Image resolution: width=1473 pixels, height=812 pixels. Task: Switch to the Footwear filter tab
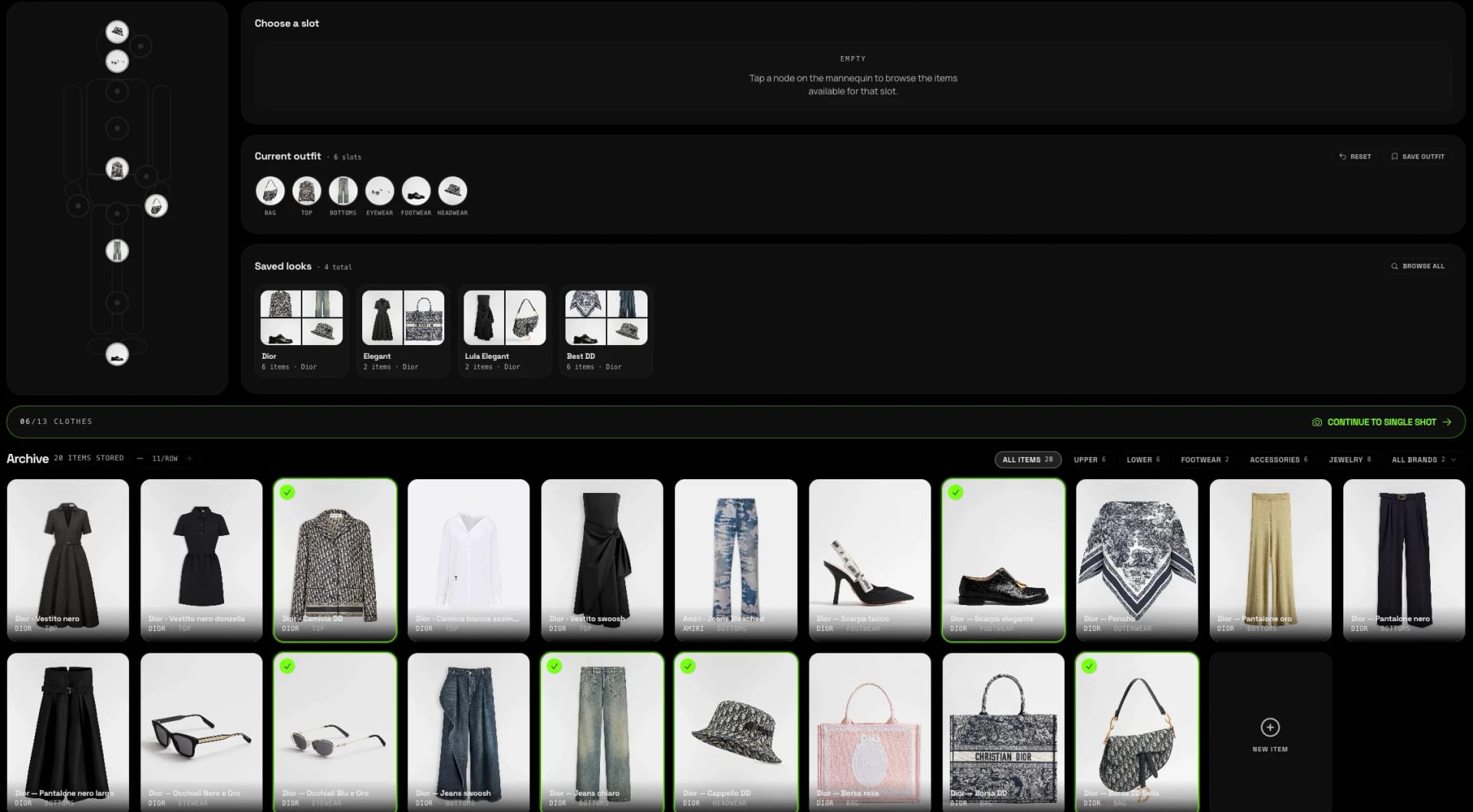pyautogui.click(x=1204, y=459)
